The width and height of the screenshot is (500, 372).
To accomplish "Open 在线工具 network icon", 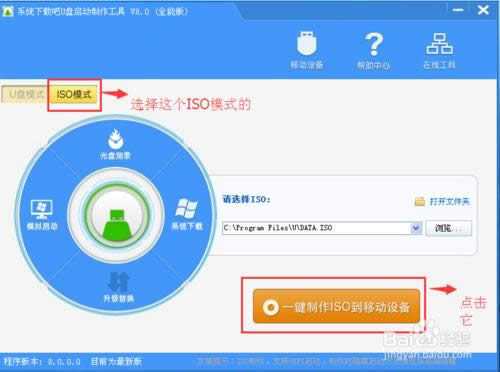I will pyautogui.click(x=440, y=44).
